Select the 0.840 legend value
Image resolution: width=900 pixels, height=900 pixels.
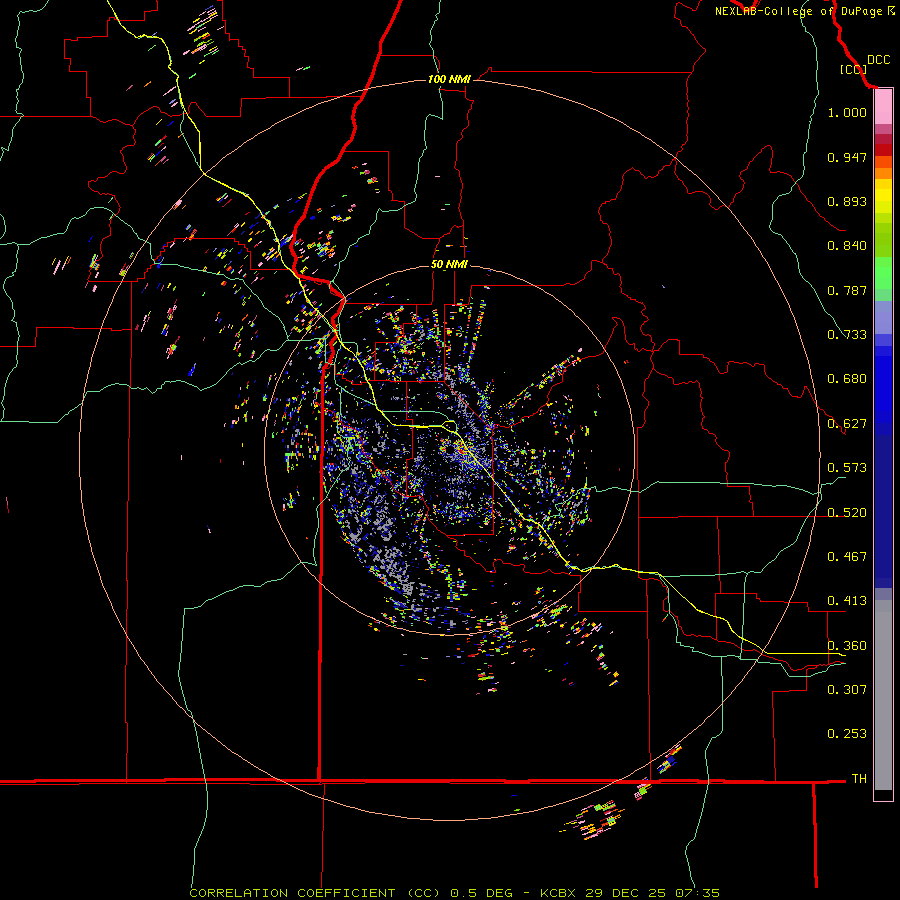coord(847,246)
